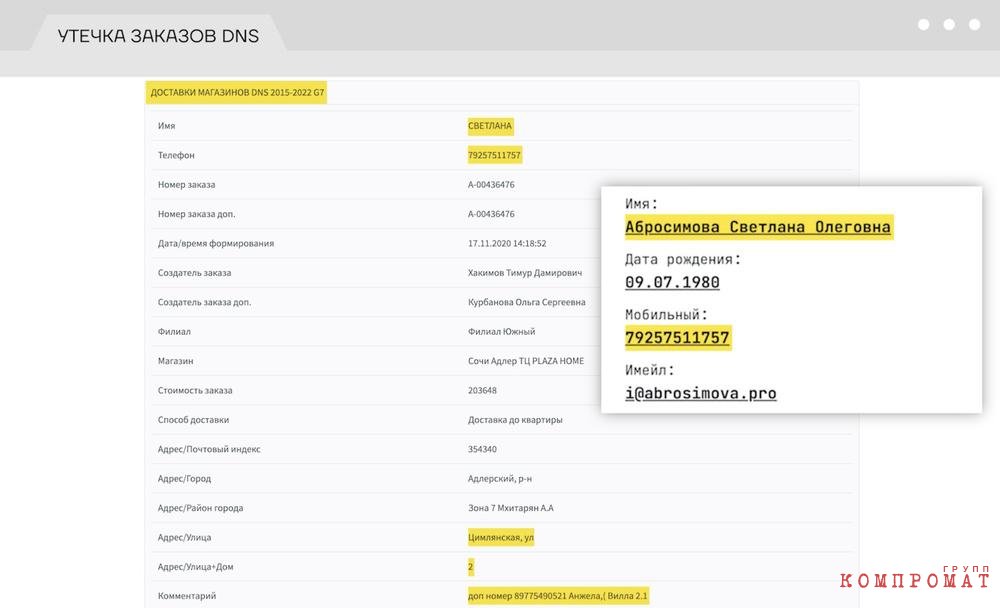This screenshot has width=1000, height=608.
Task: Click the Телефон row label
Action: pos(176,155)
